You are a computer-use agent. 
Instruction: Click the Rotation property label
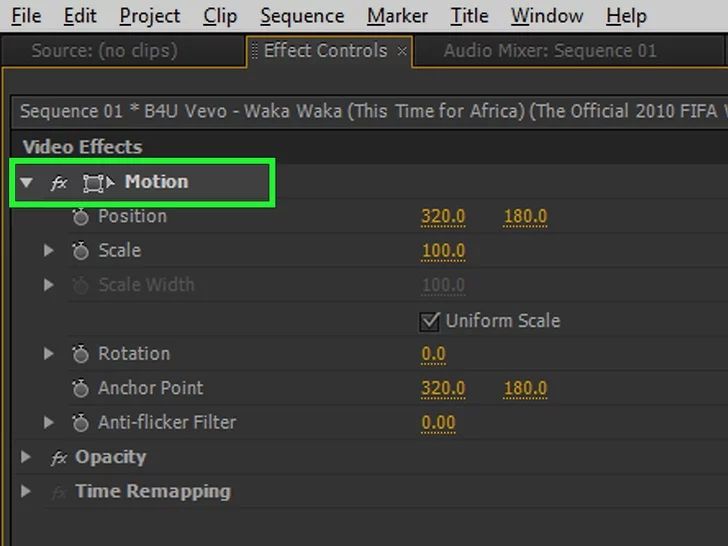[134, 354]
